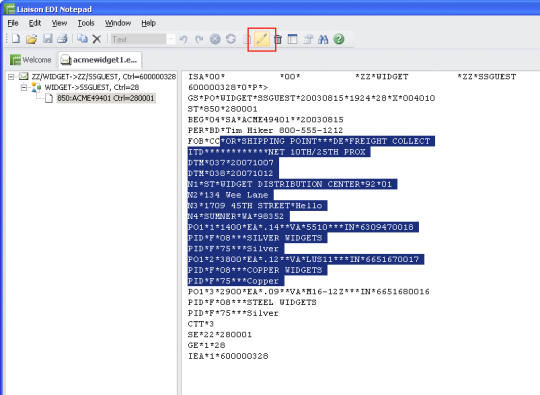Image resolution: width=540 pixels, height=395 pixels.
Task: Select the ZZ/WIDGET->ZZ/SSGUEST, Ctrl=600000328 tree row
Action: click(x=104, y=76)
